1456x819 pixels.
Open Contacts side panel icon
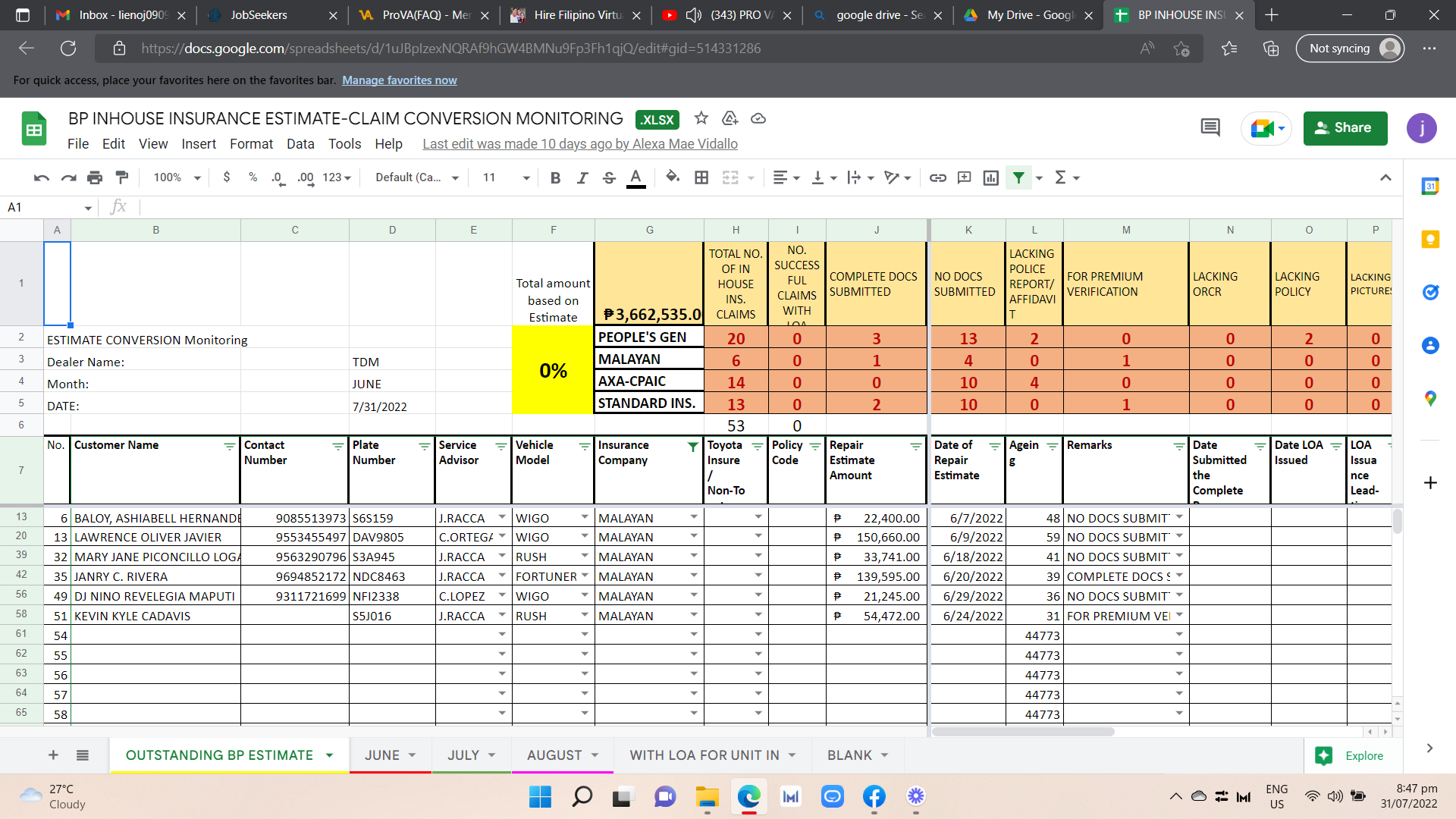coord(1430,346)
